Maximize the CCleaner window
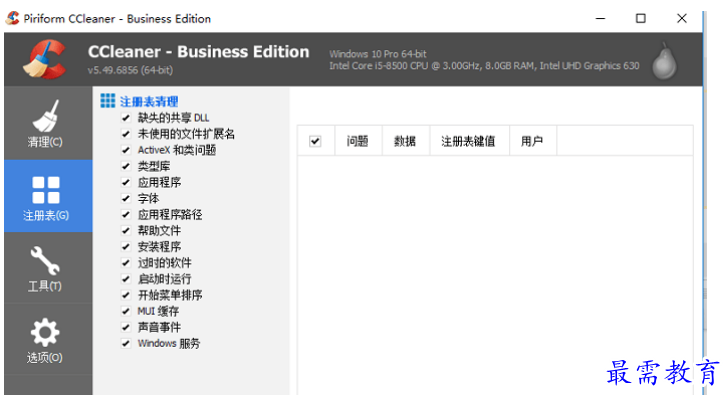Viewport: 728px width, 404px height. tap(641, 19)
